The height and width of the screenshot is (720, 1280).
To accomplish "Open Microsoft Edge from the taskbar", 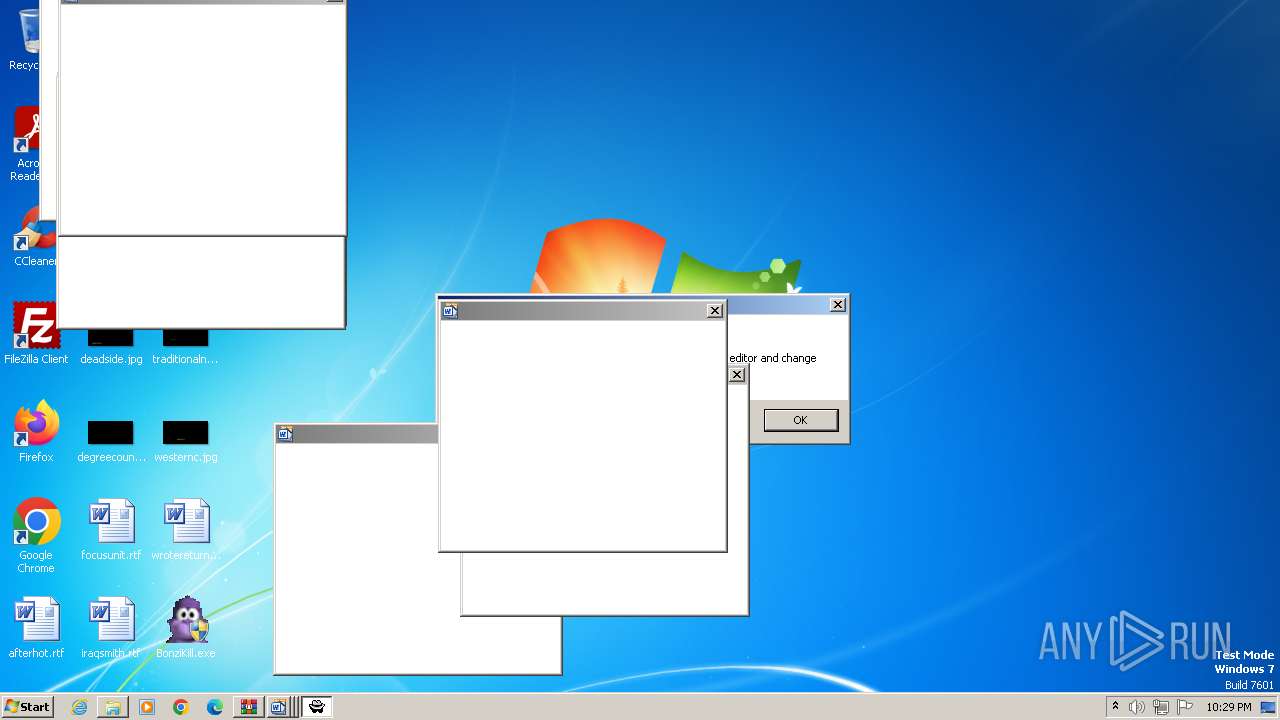I will (x=215, y=707).
